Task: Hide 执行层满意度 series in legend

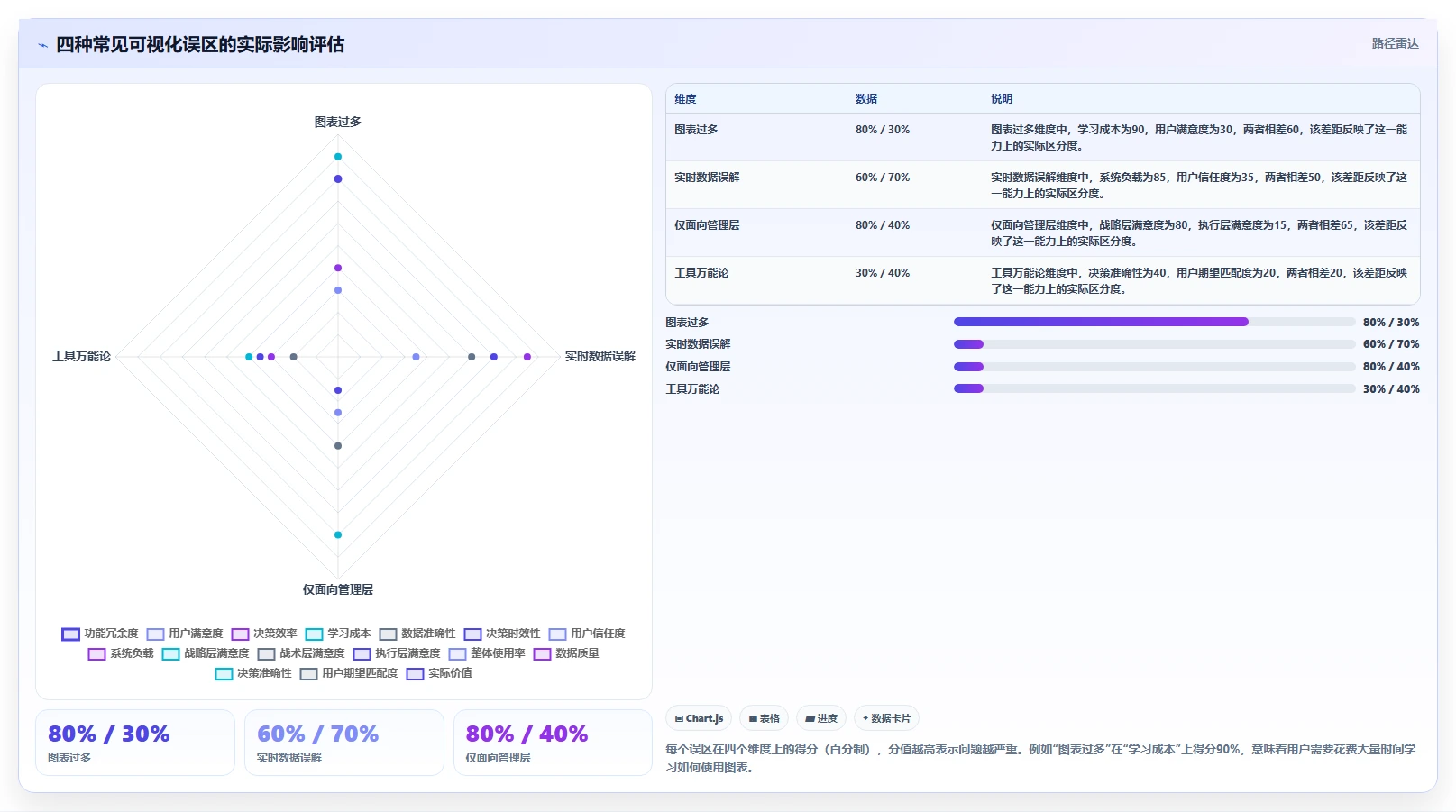Action: [397, 653]
